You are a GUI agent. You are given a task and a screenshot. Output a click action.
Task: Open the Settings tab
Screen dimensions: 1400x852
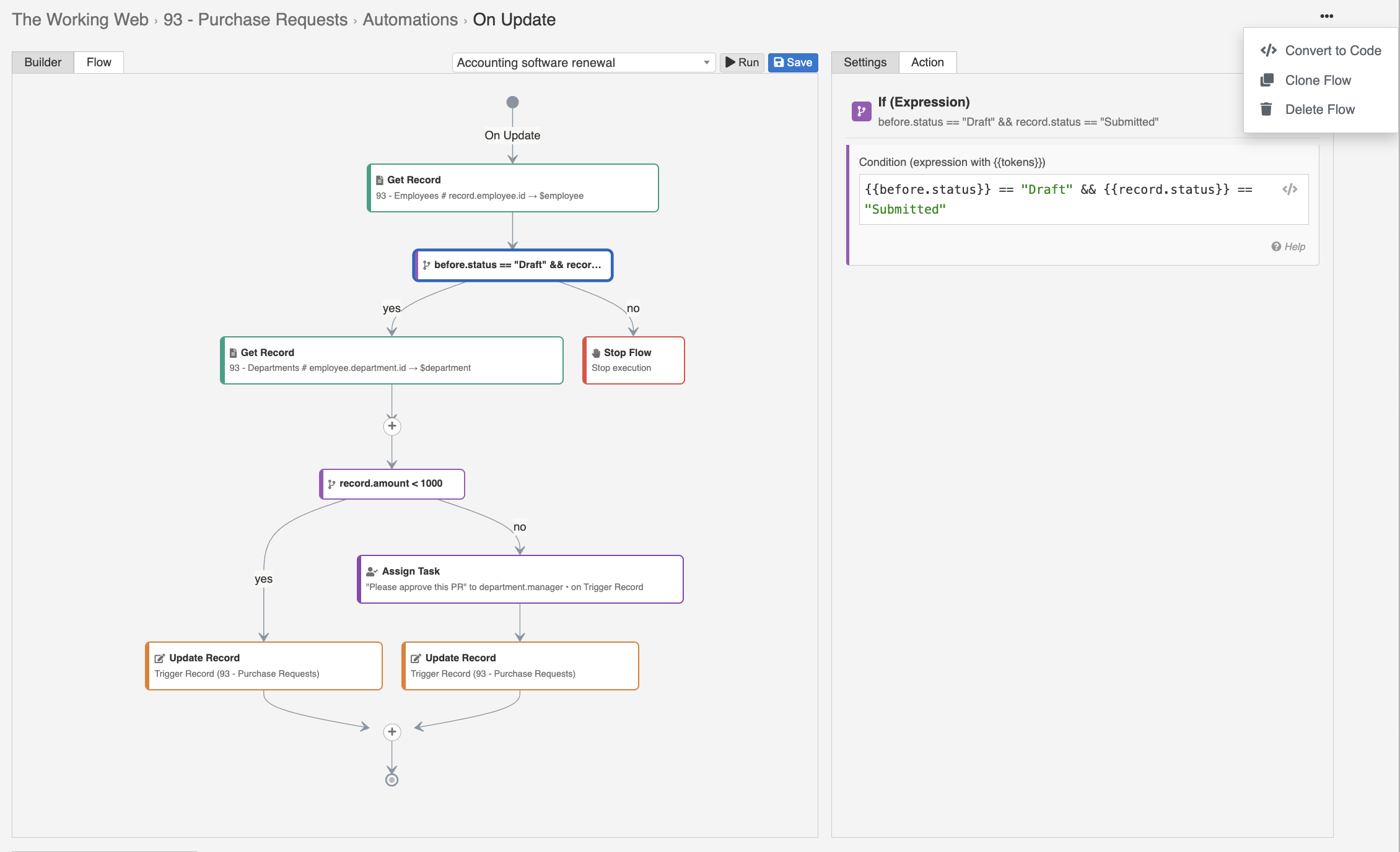click(x=865, y=63)
